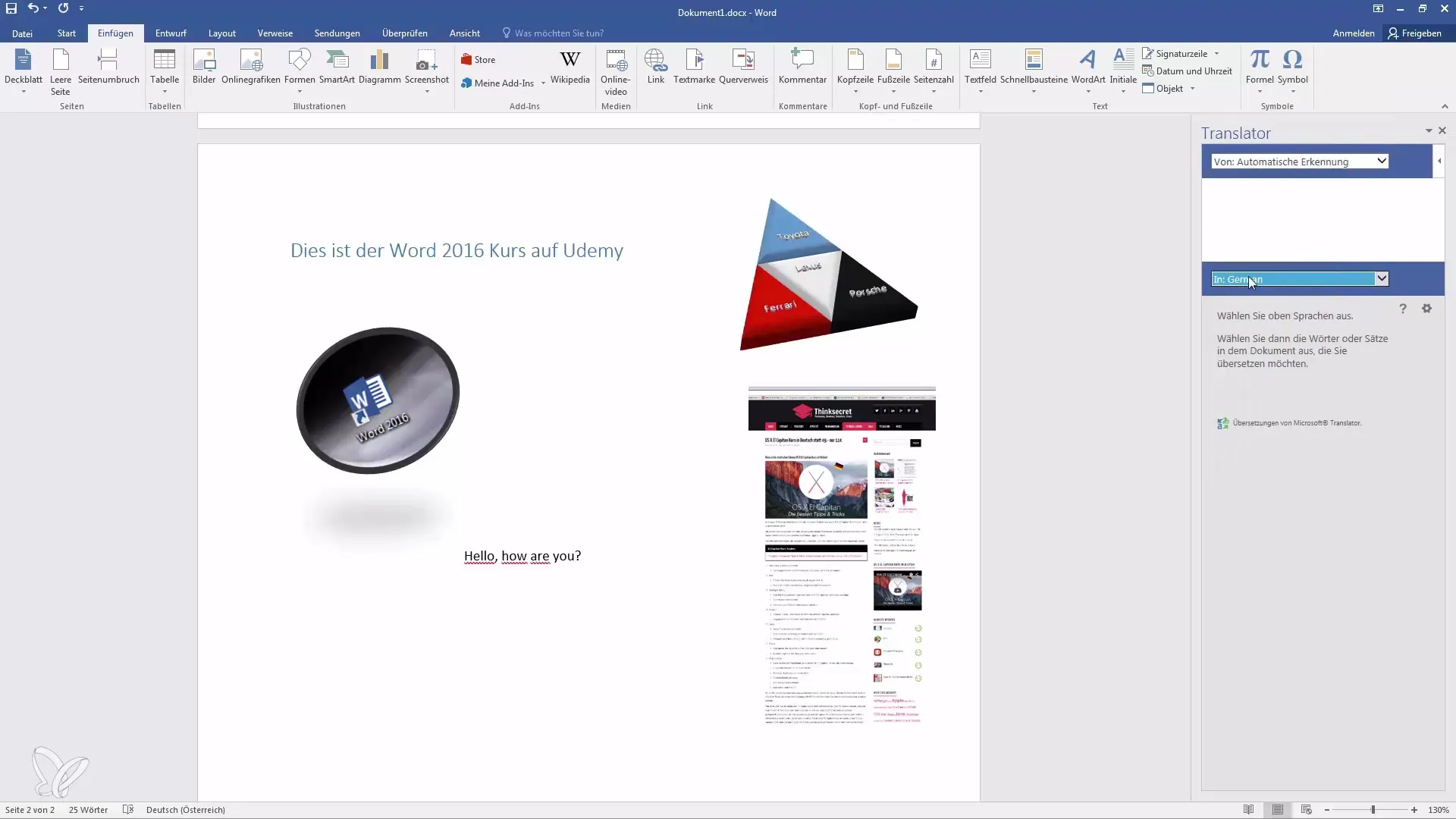Switch to the Start tab
Image resolution: width=1456 pixels, height=819 pixels.
[67, 33]
